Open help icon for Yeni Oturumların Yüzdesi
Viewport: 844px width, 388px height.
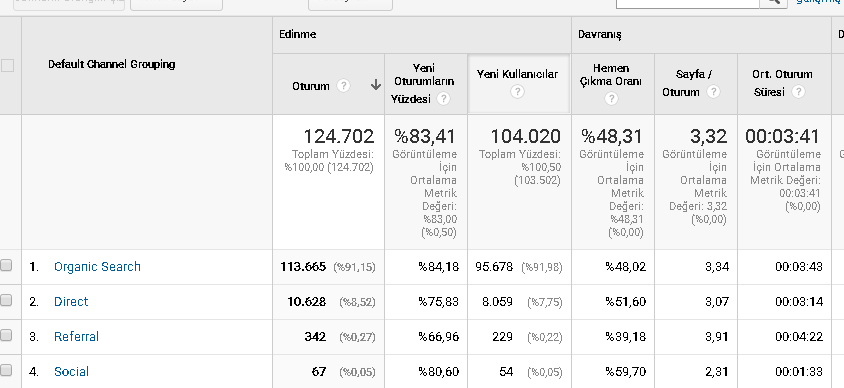click(x=444, y=99)
